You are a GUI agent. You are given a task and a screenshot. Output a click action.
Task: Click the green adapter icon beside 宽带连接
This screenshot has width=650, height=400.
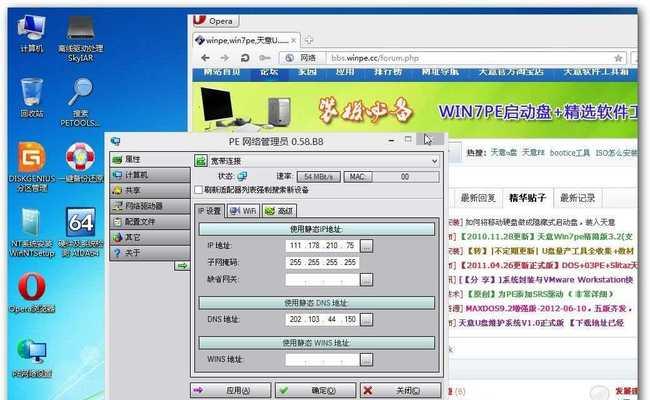tap(201, 160)
